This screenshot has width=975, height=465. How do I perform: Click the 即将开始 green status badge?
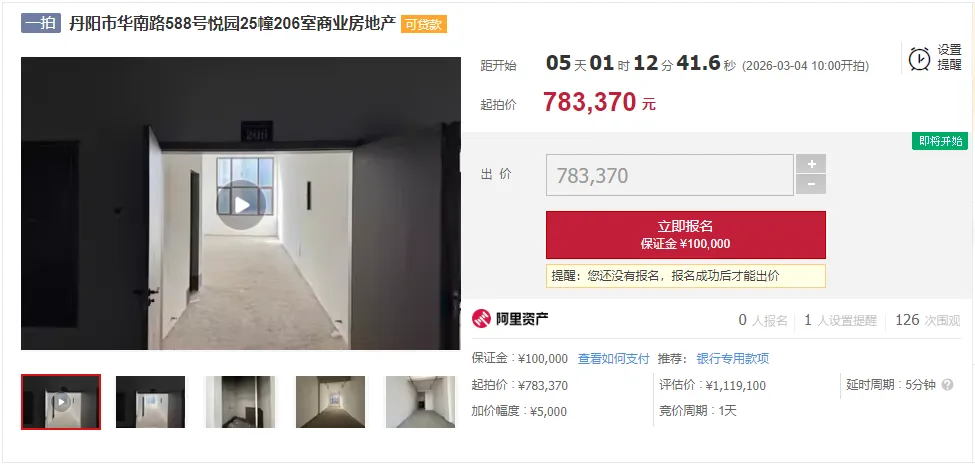(940, 141)
